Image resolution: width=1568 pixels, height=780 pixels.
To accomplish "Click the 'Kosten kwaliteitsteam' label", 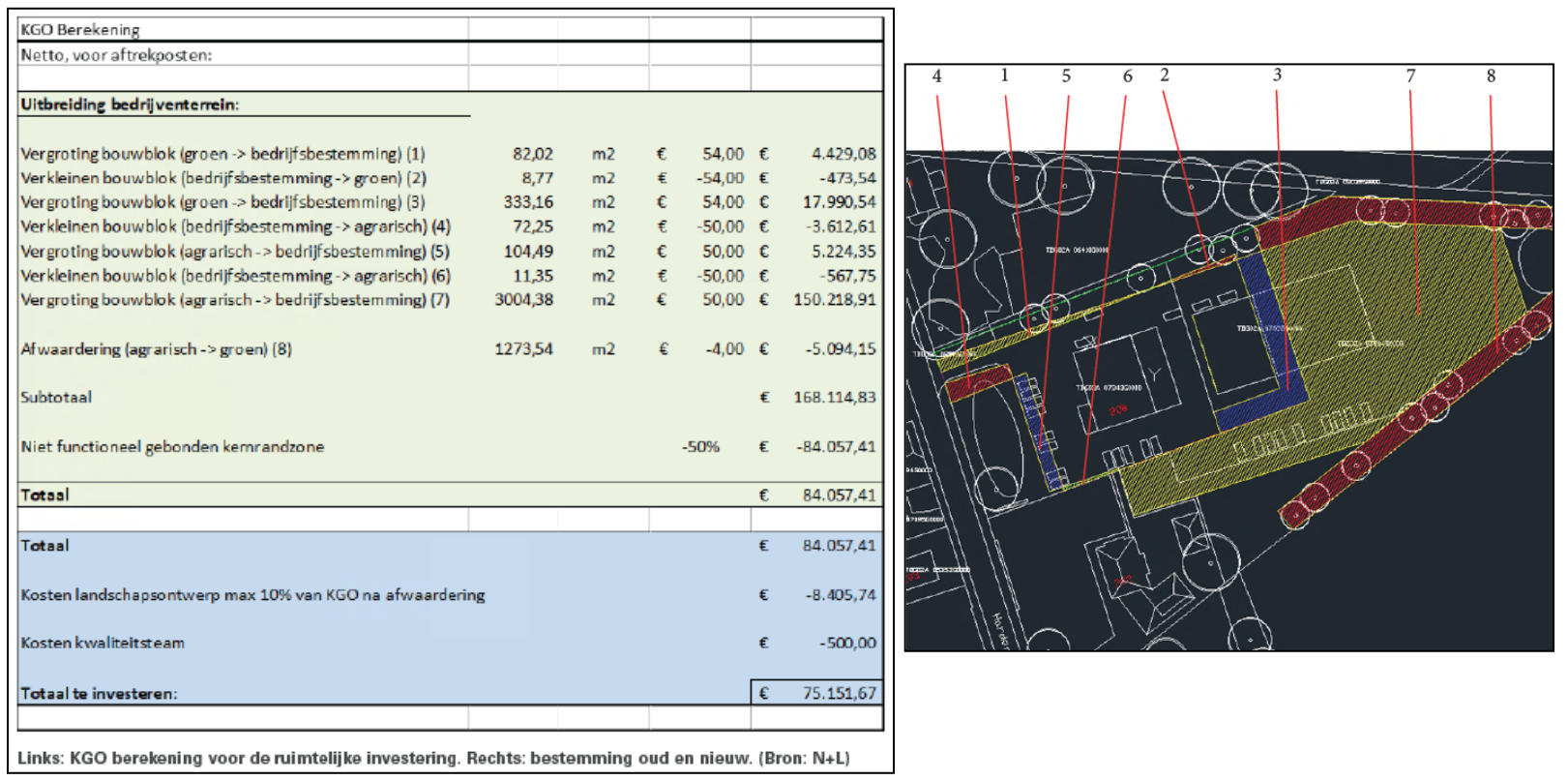I will point(103,644).
